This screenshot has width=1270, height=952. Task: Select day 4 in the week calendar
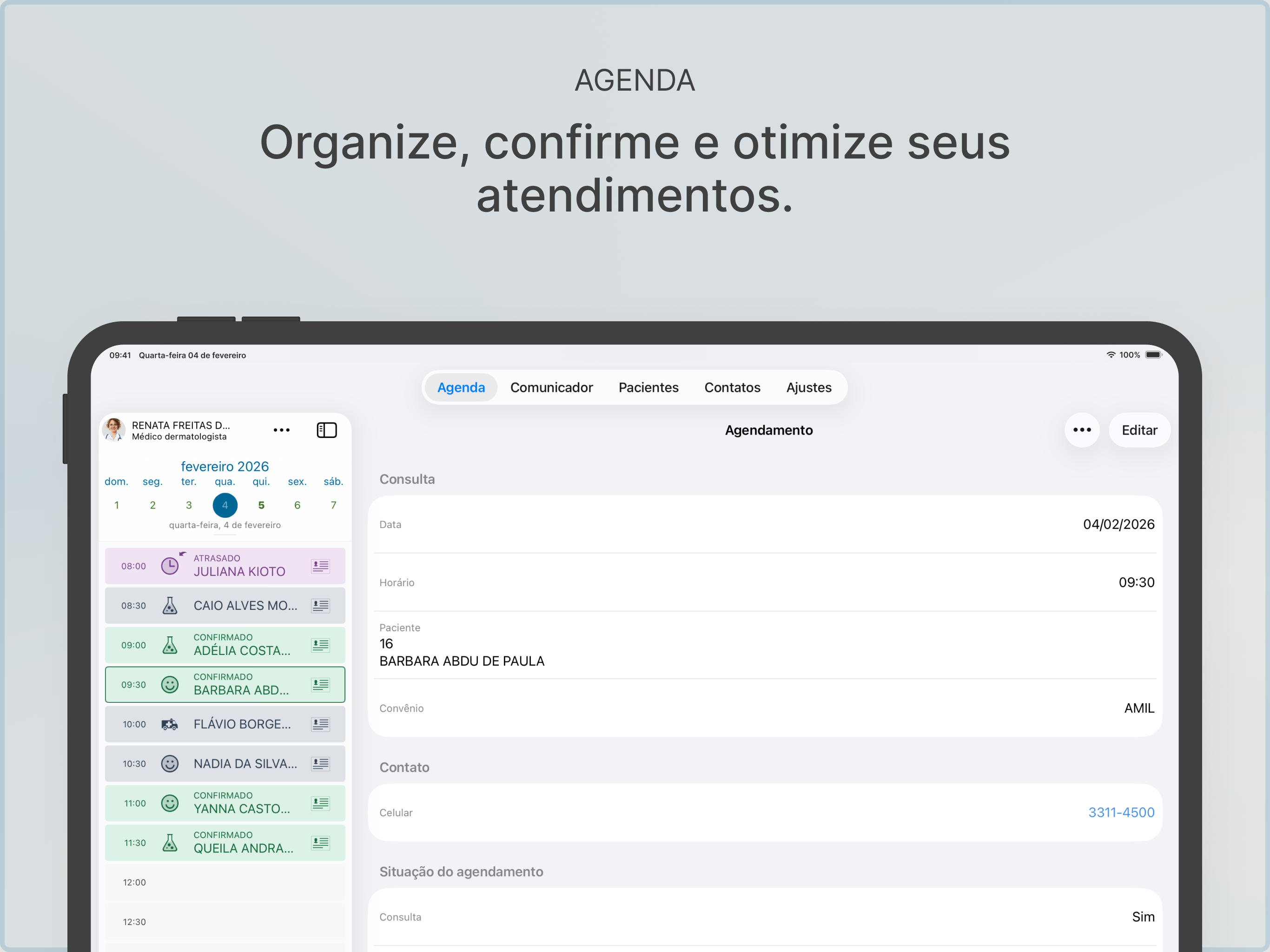tap(225, 505)
